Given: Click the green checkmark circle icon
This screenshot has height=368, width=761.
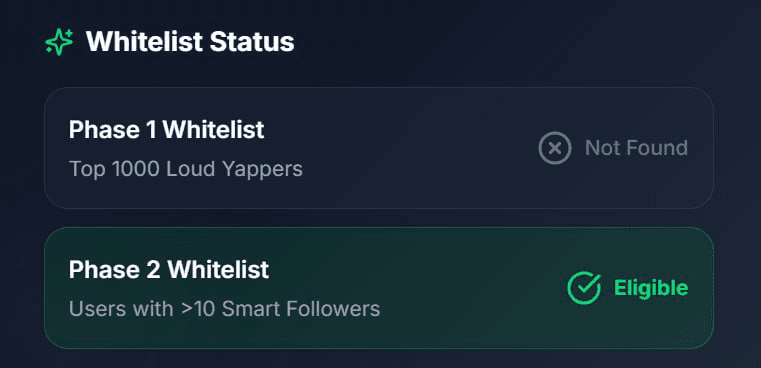Looking at the screenshot, I should coord(584,288).
